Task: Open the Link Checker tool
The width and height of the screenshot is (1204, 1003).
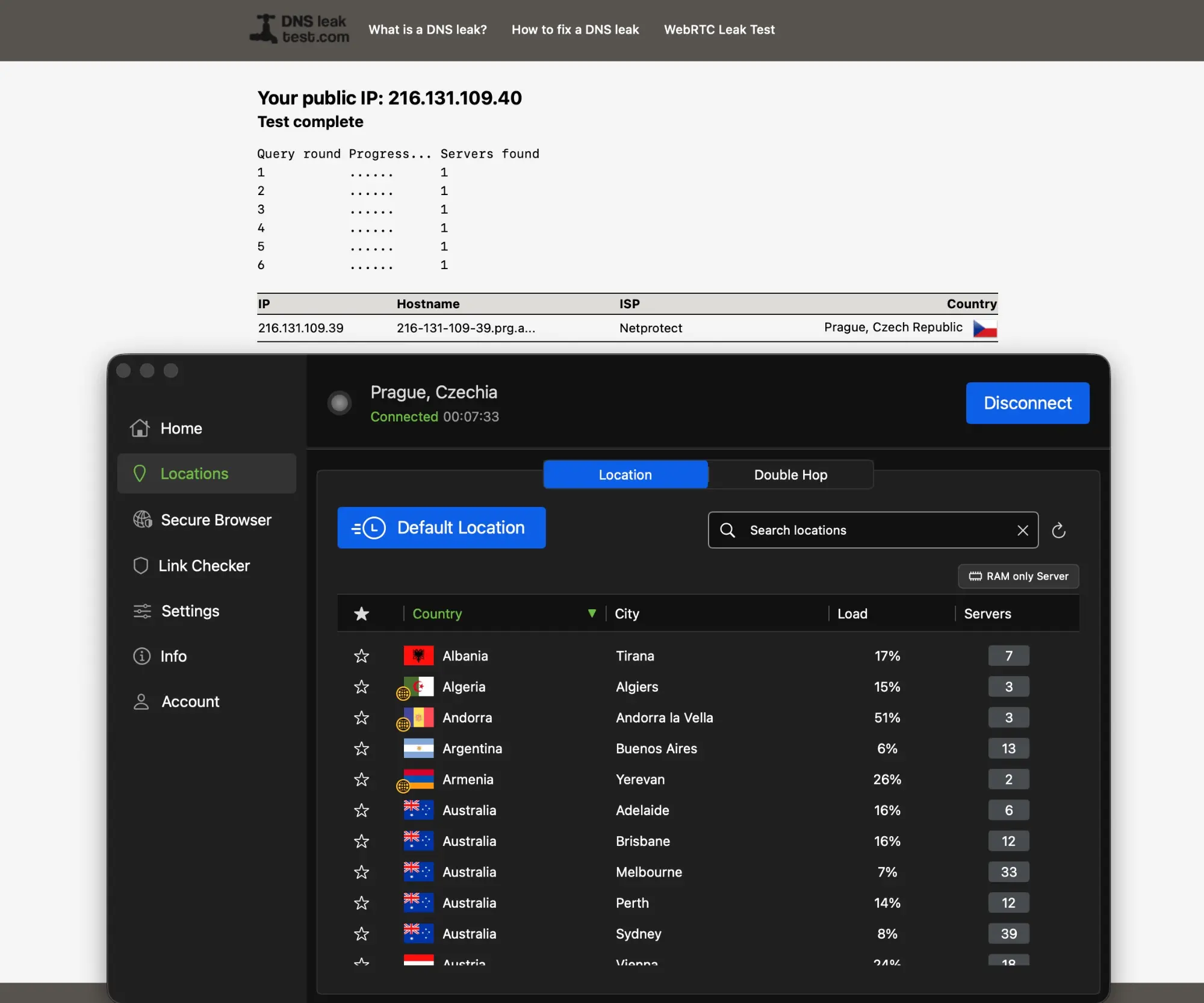Action: click(204, 565)
